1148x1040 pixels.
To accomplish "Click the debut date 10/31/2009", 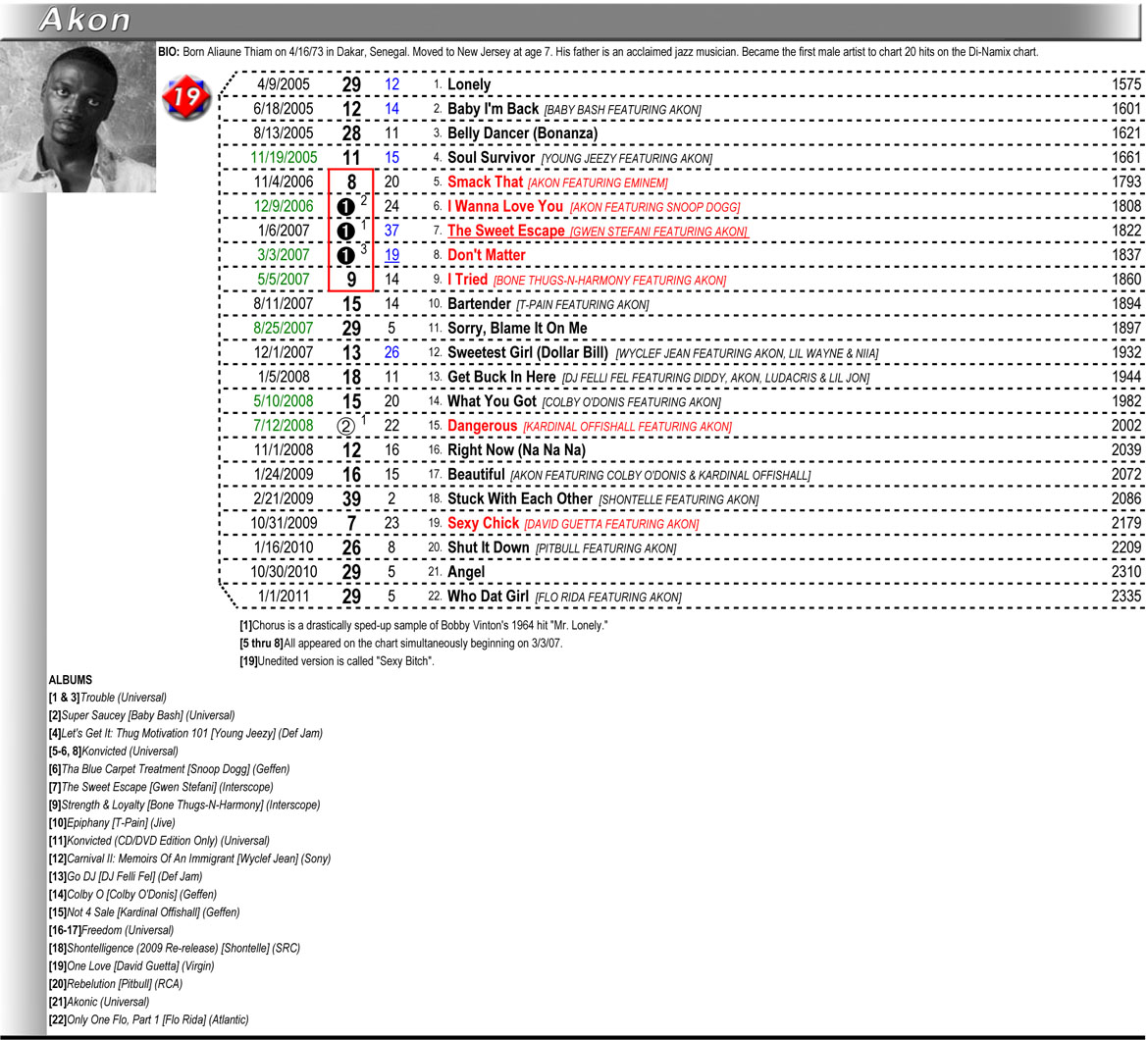I will [285, 523].
